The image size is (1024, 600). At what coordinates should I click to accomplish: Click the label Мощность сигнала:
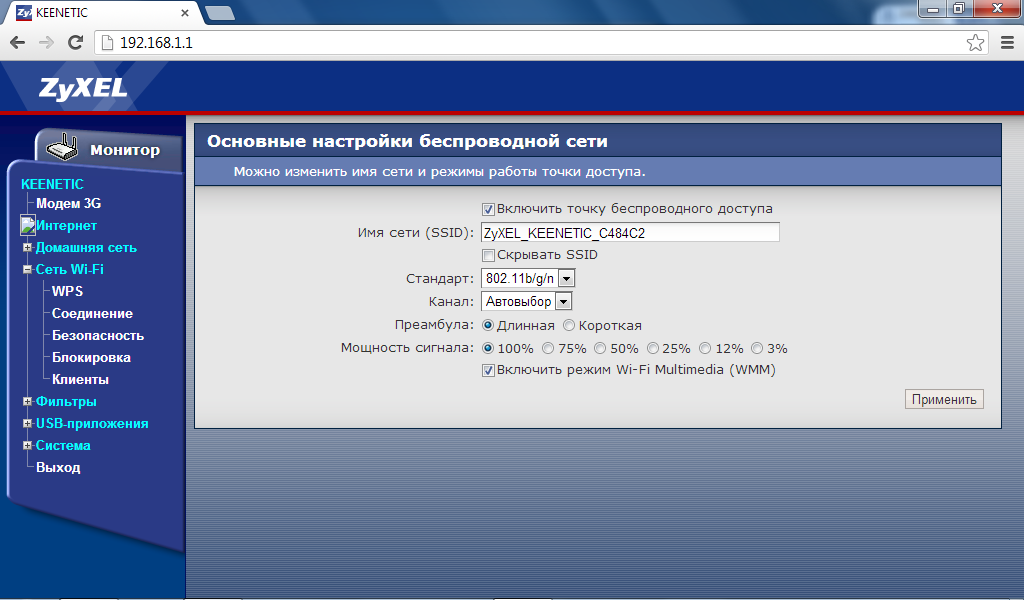408,348
